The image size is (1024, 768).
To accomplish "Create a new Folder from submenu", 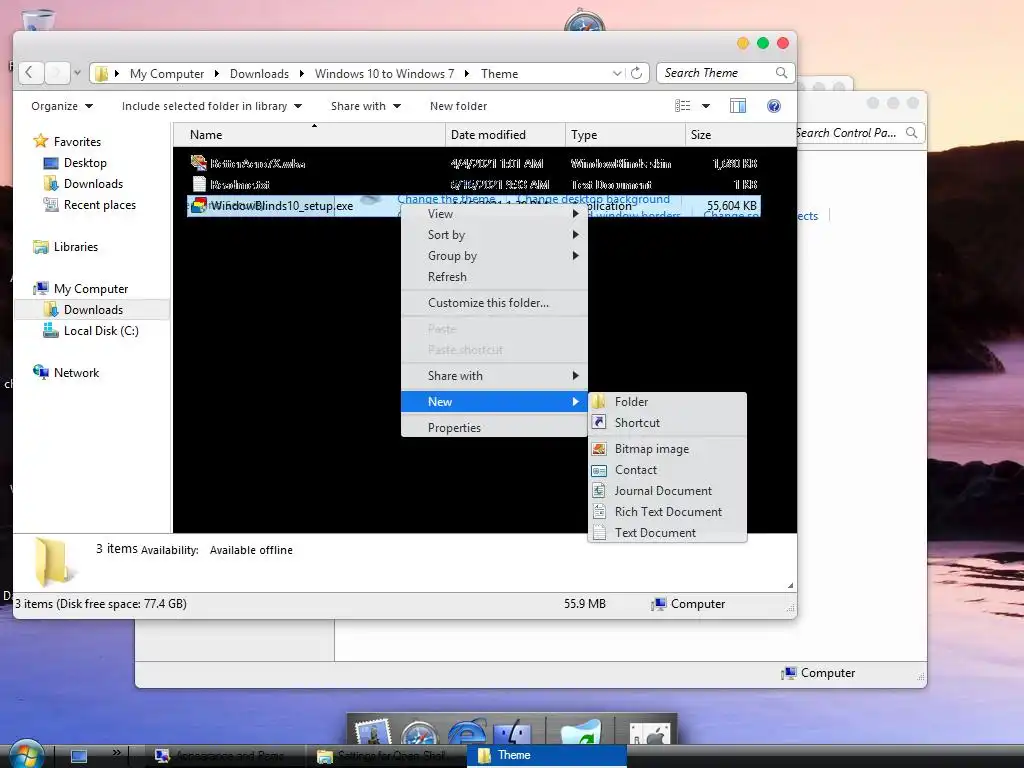I will pyautogui.click(x=667, y=402).
